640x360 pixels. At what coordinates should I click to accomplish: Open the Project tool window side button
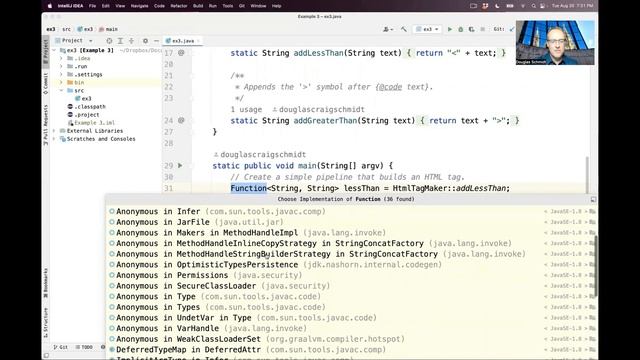click(x=46, y=51)
